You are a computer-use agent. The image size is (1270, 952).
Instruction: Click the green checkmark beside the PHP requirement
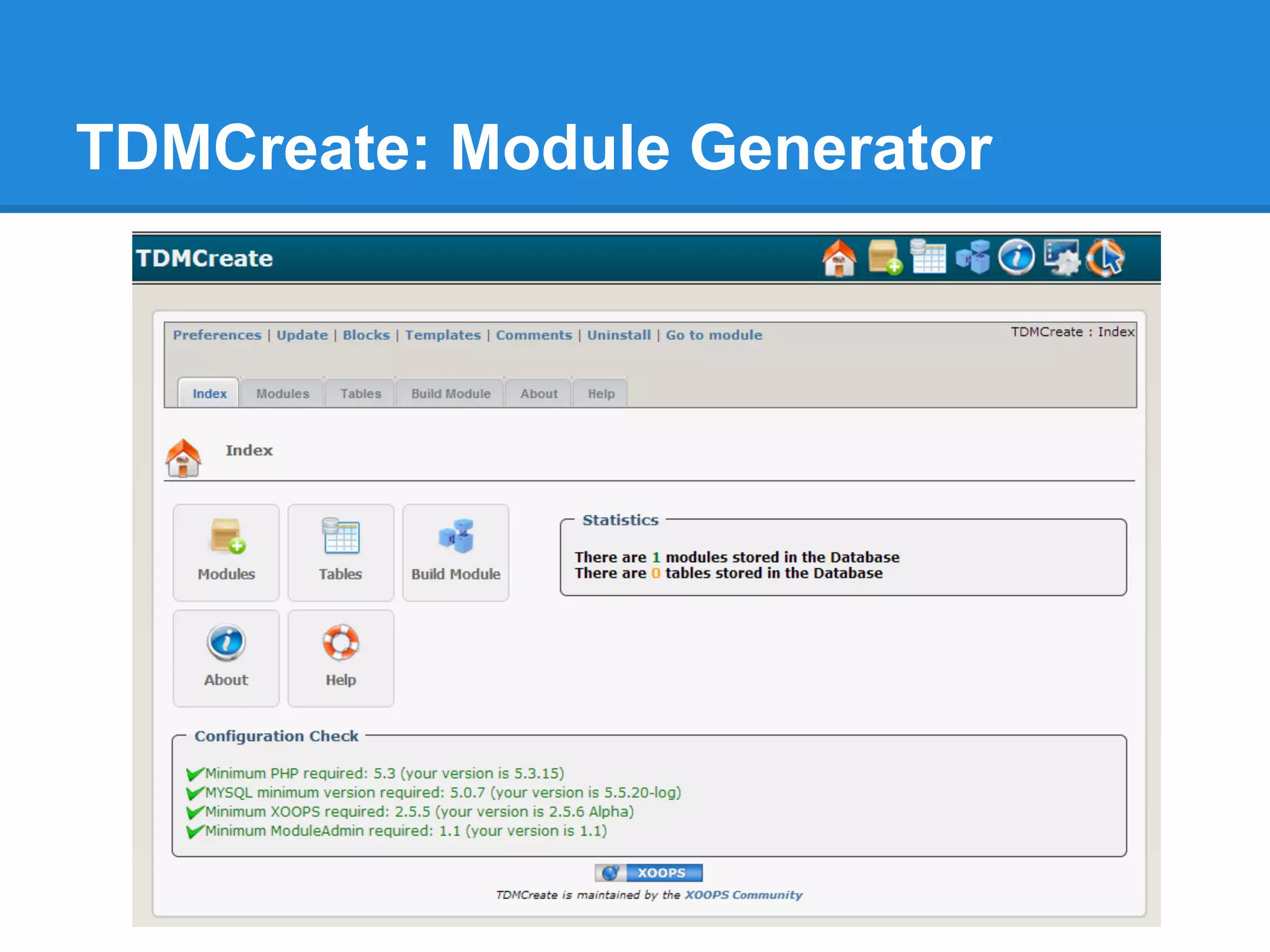coord(195,773)
